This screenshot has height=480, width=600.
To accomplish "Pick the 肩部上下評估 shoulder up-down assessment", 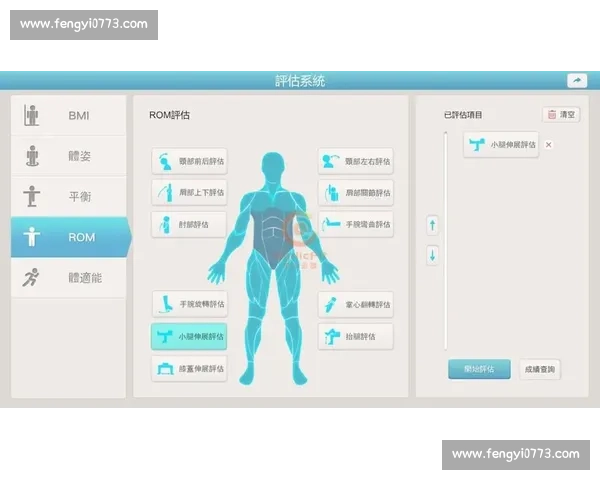I will pos(189,193).
